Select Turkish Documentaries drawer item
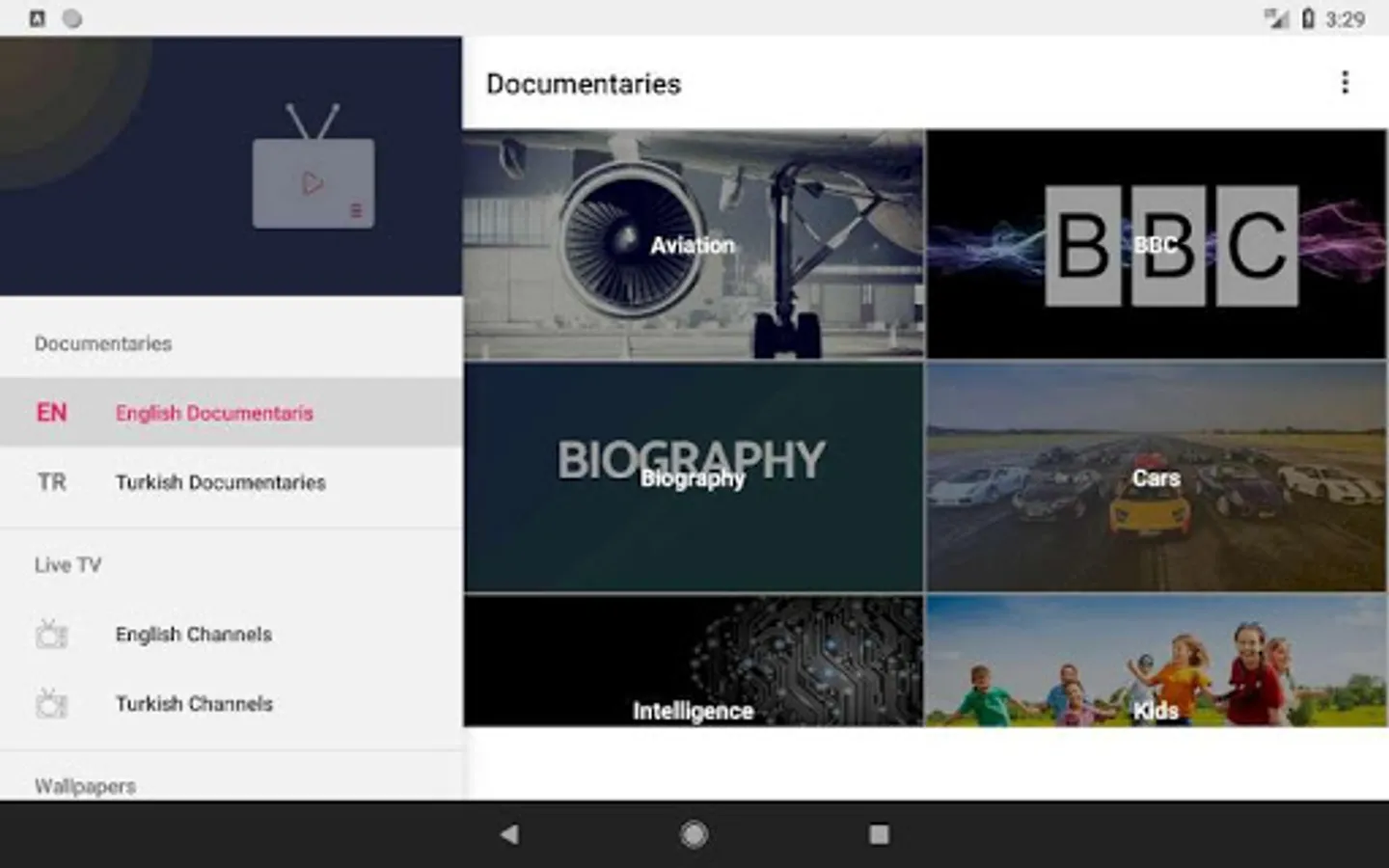Image resolution: width=1389 pixels, height=868 pixels. tap(231, 482)
